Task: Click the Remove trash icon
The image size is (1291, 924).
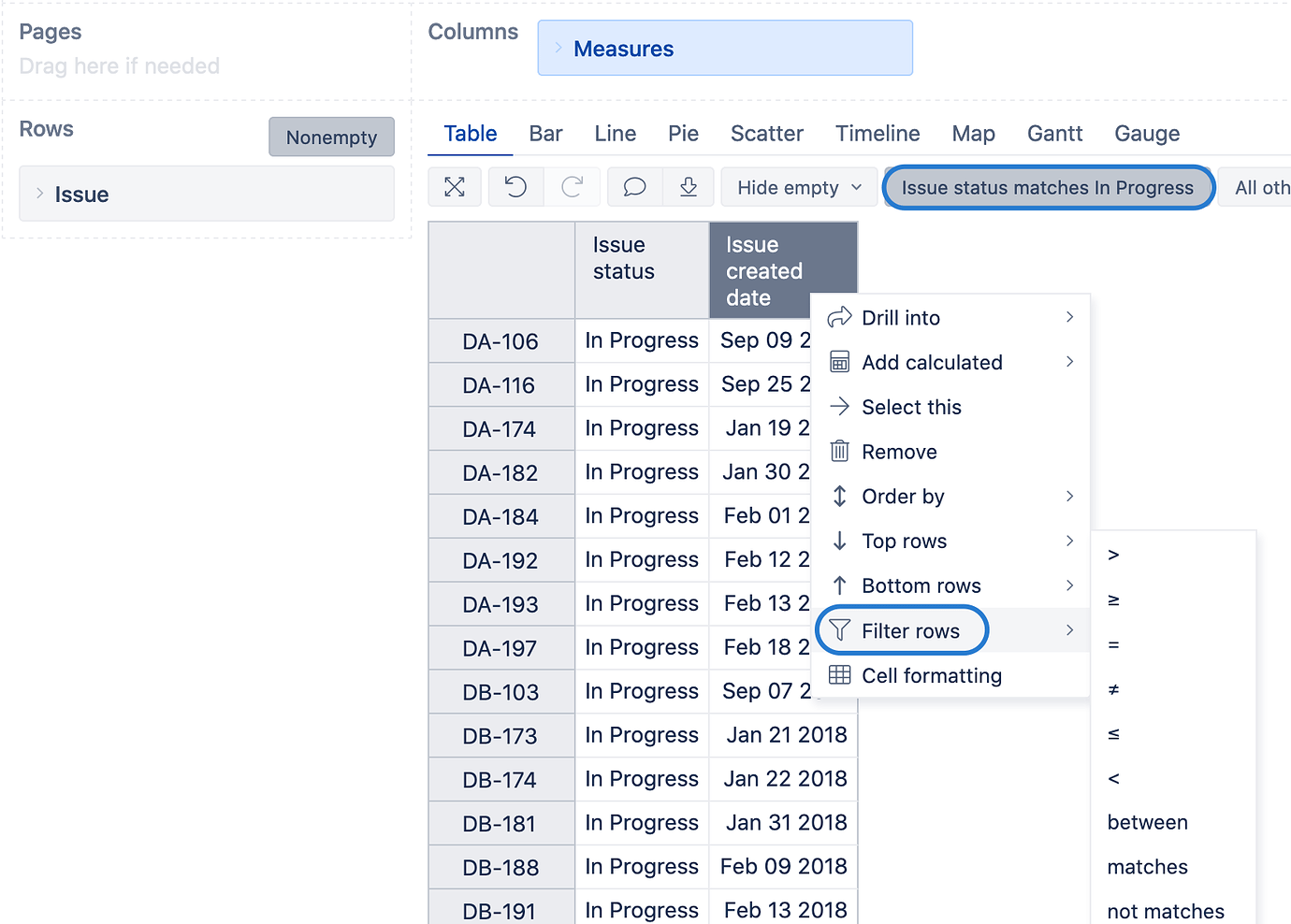Action: pos(840,451)
